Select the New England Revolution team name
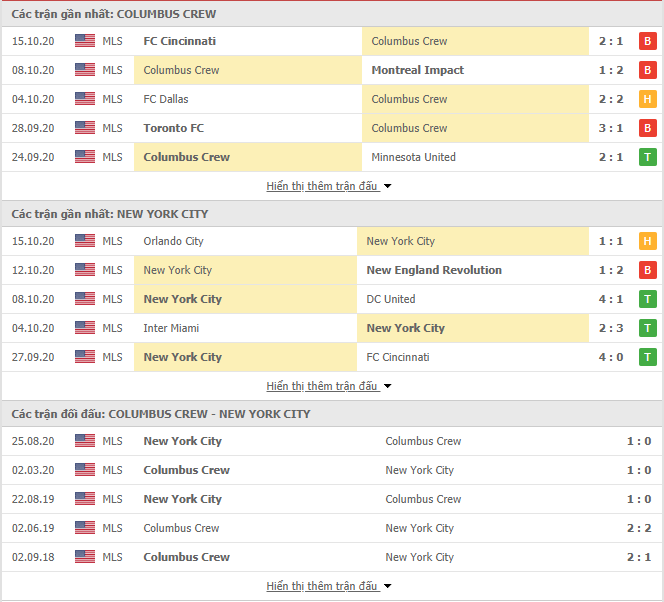The image size is (664, 602). coord(434,270)
